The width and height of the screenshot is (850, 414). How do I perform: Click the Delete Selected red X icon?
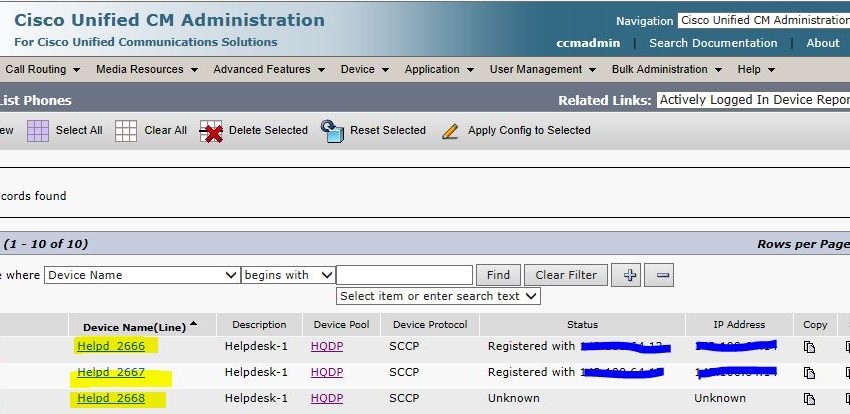[211, 131]
